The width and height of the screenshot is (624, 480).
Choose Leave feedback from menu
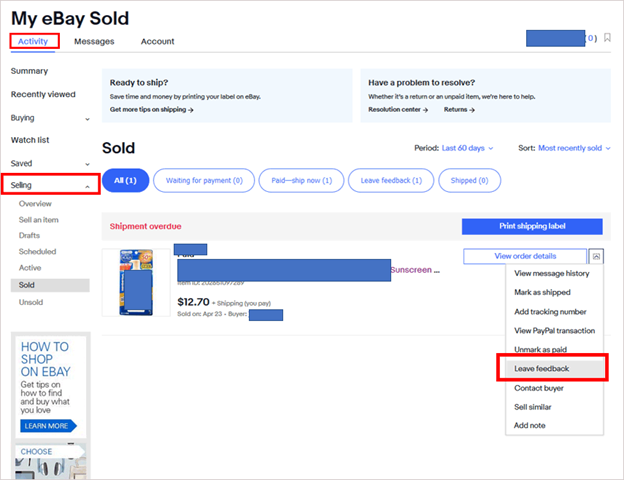(x=552, y=369)
